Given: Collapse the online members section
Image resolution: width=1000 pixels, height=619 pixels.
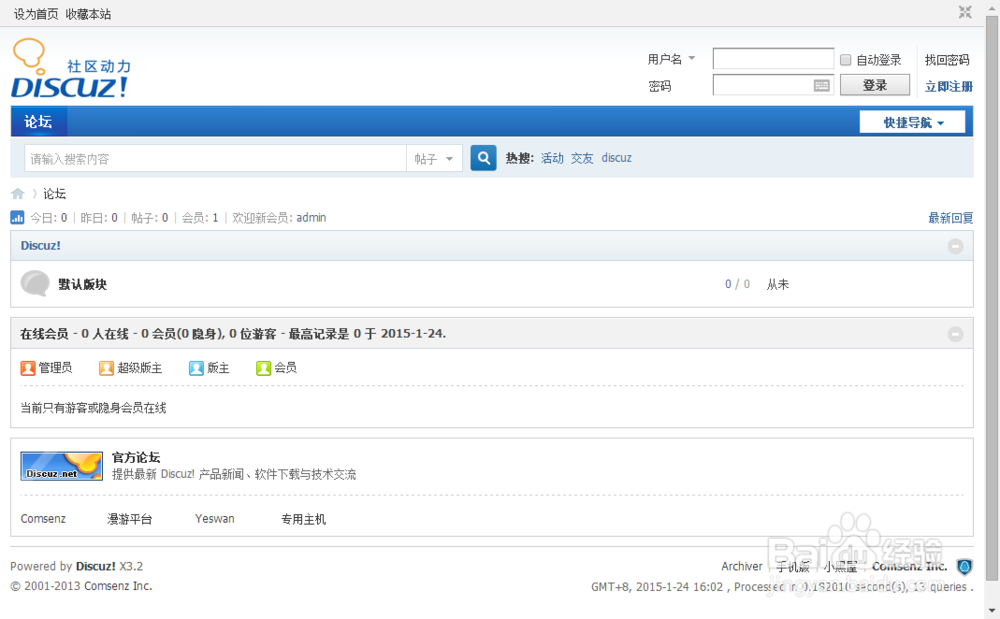Looking at the screenshot, I should (x=955, y=334).
